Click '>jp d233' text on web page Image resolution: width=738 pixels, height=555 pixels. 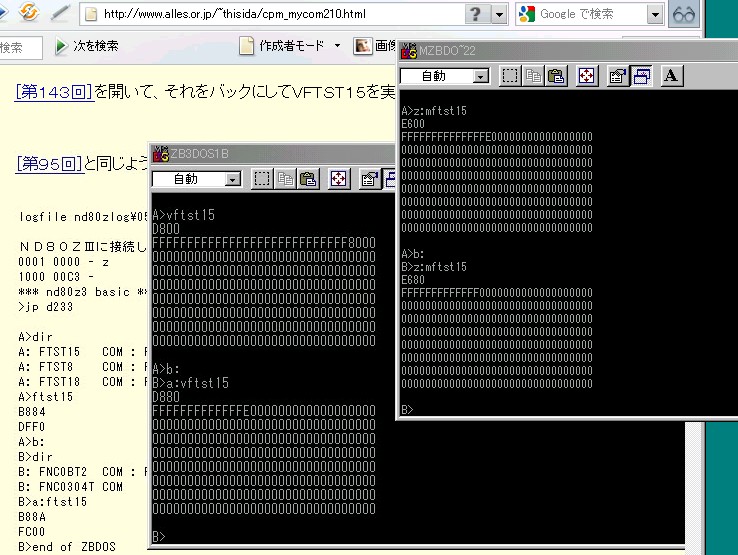(46, 307)
